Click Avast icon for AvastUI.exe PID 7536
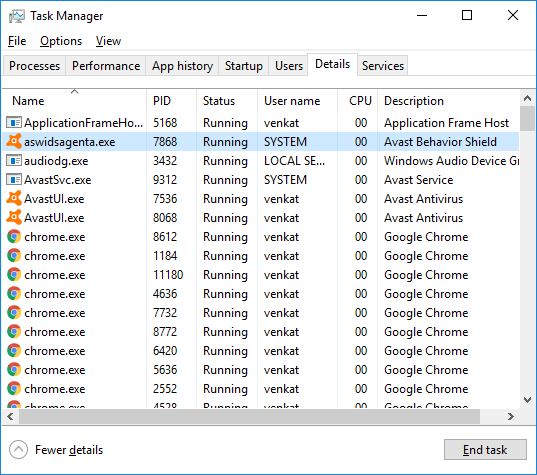This screenshot has height=475, width=537. click(x=14, y=198)
